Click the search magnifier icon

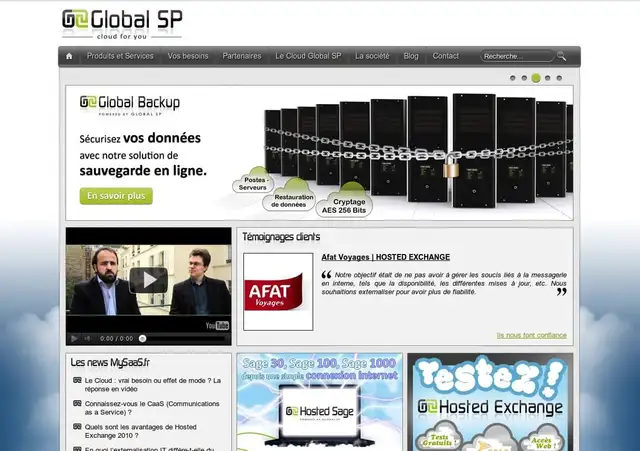562,56
